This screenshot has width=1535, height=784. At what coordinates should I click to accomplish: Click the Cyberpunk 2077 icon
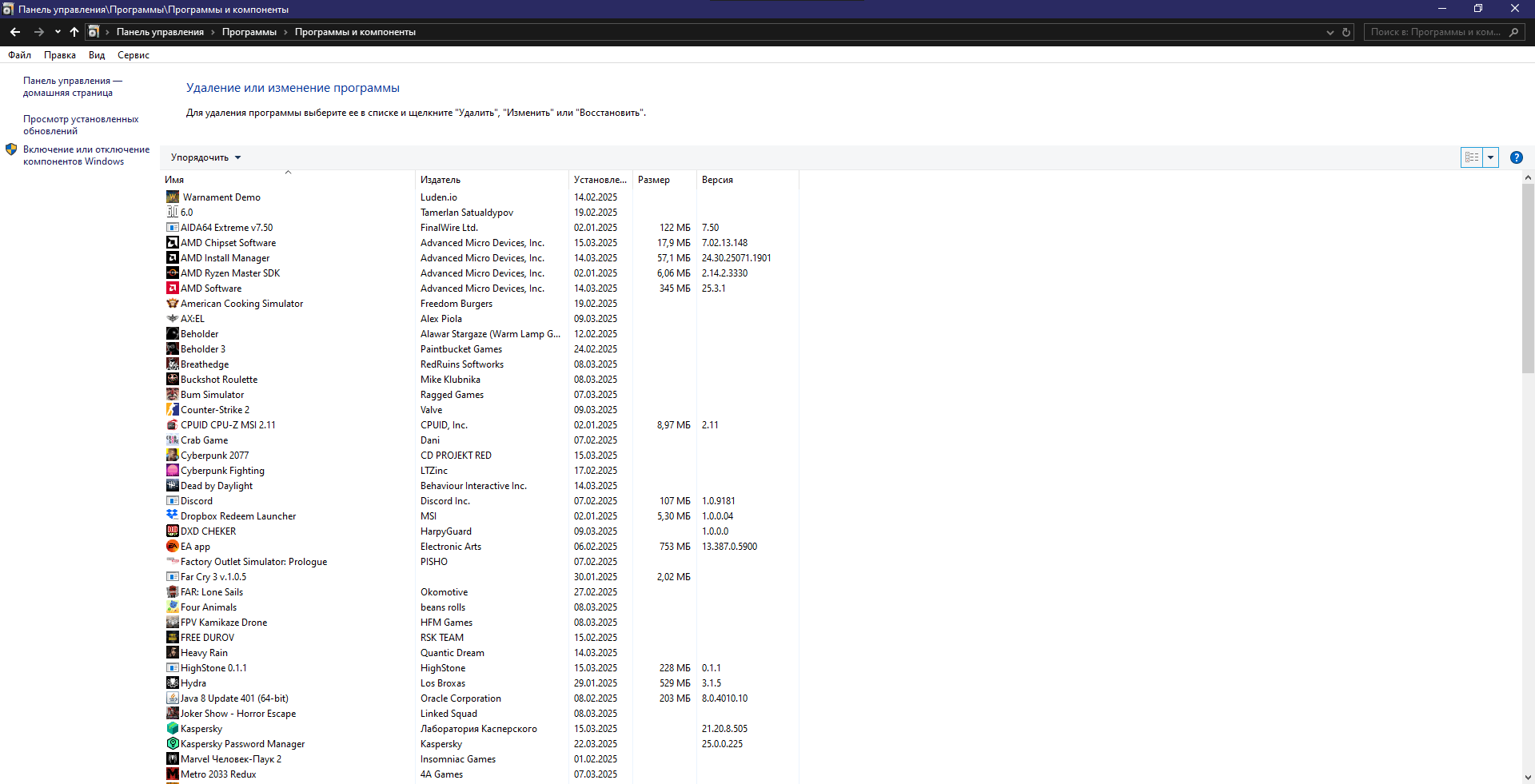(x=173, y=456)
